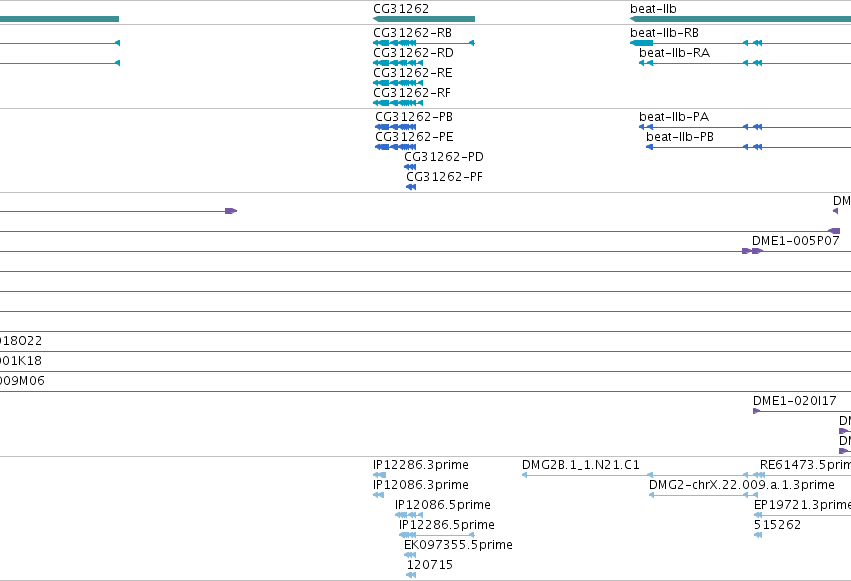
Task: Click the IP12086.3prime EST feature
Action: [x=378, y=495]
